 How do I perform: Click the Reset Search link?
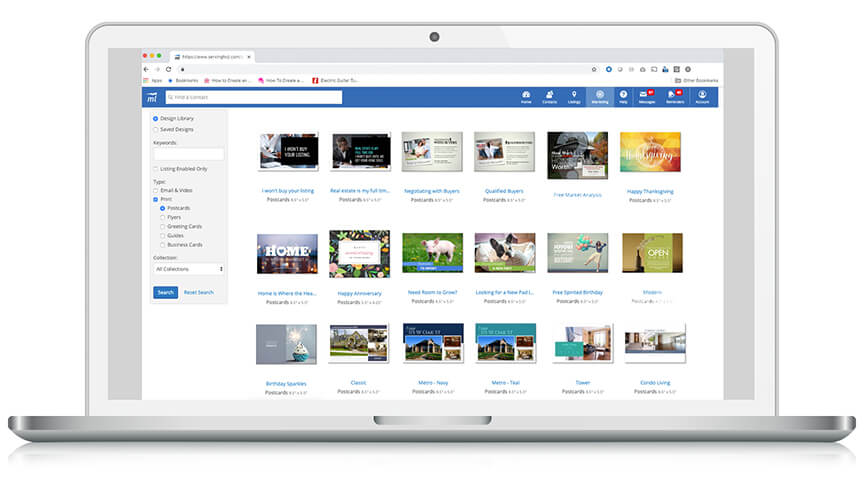(x=198, y=292)
